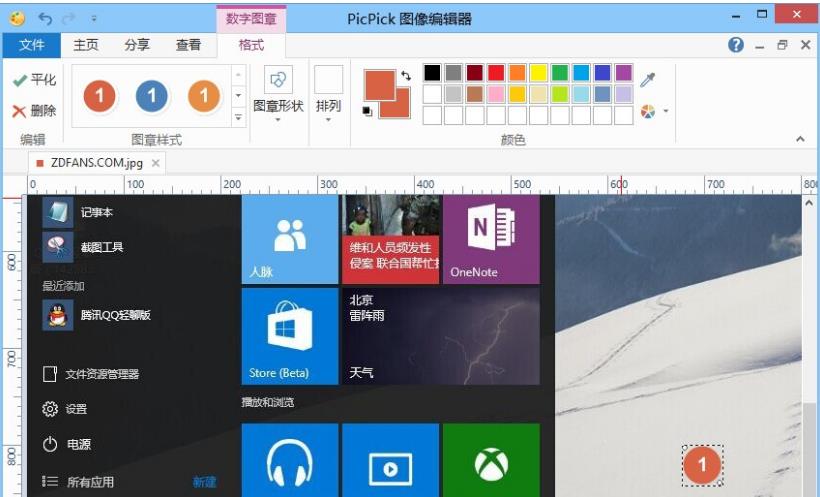The width and height of the screenshot is (820, 497).
Task: Click the 文件资源管理器 file explorer entry
Action: (91, 374)
